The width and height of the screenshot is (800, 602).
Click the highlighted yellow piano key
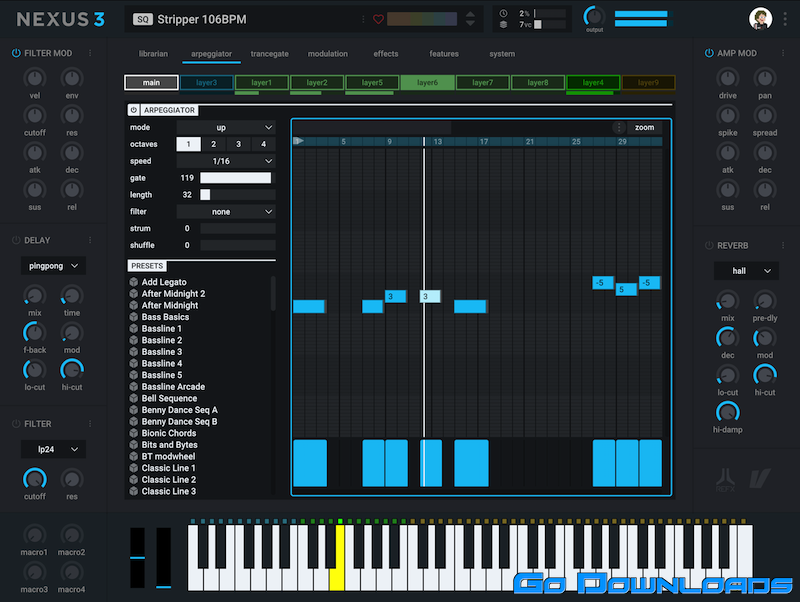[337, 559]
